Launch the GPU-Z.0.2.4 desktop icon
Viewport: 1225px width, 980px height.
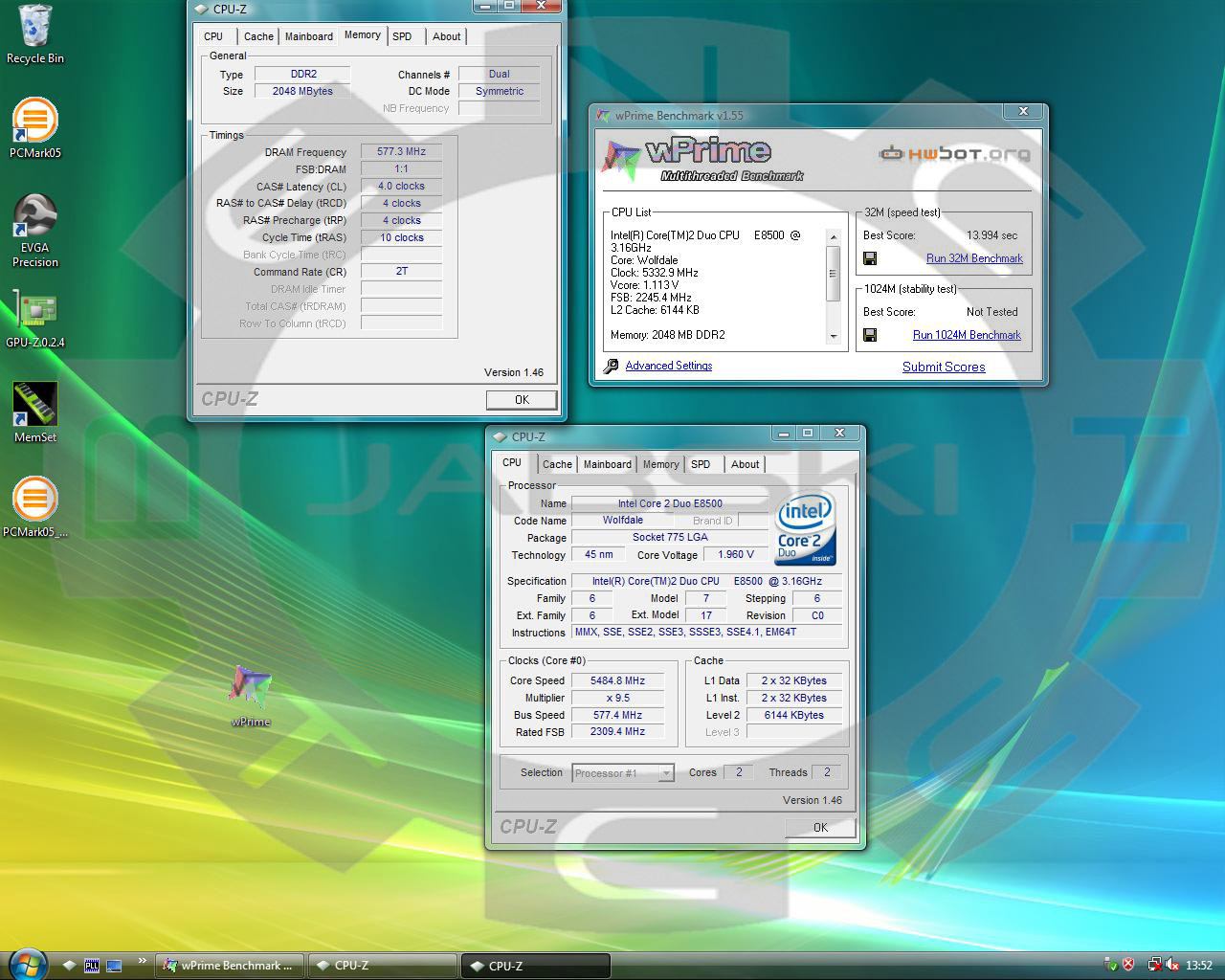click(35, 321)
